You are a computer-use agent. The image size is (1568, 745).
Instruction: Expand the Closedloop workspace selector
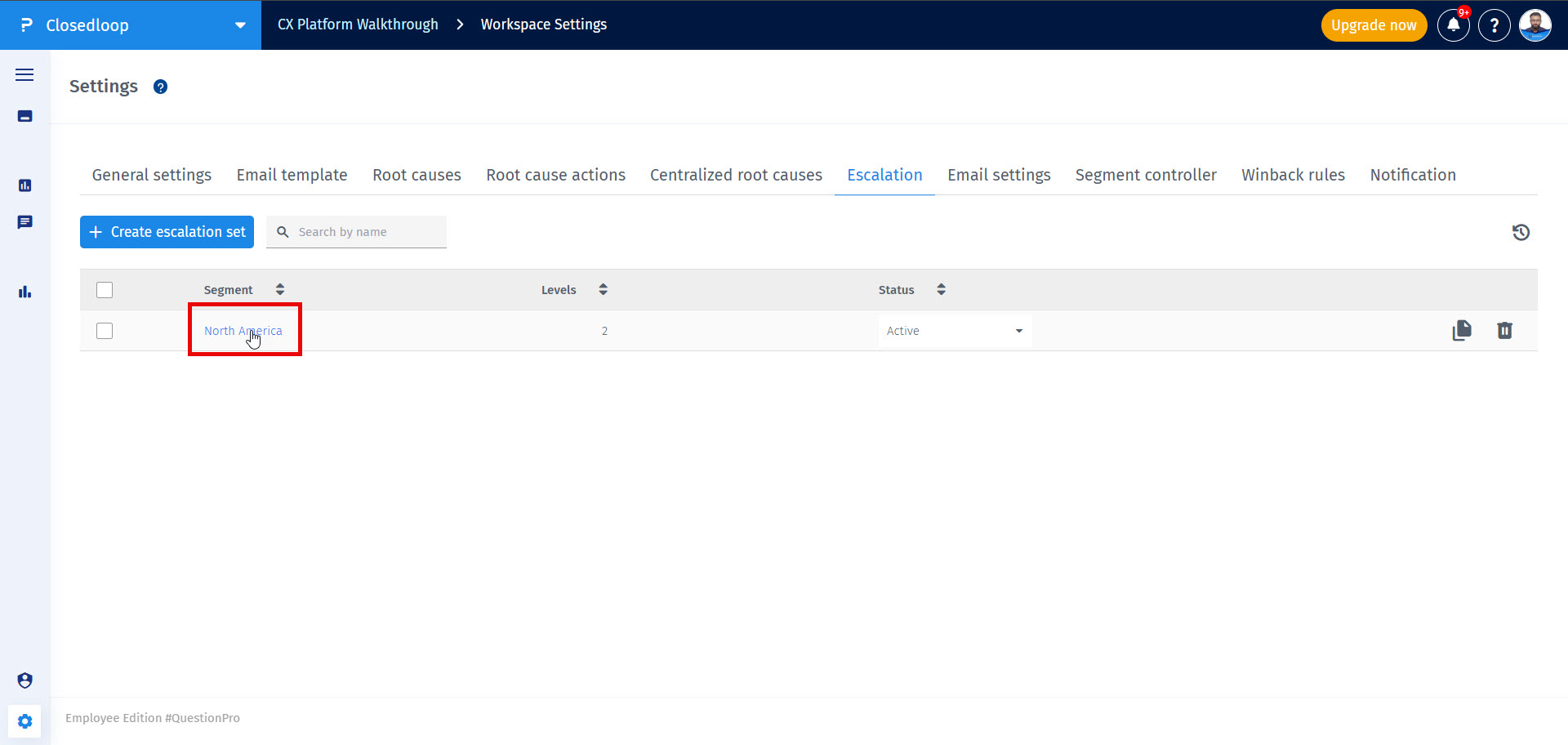pos(239,25)
